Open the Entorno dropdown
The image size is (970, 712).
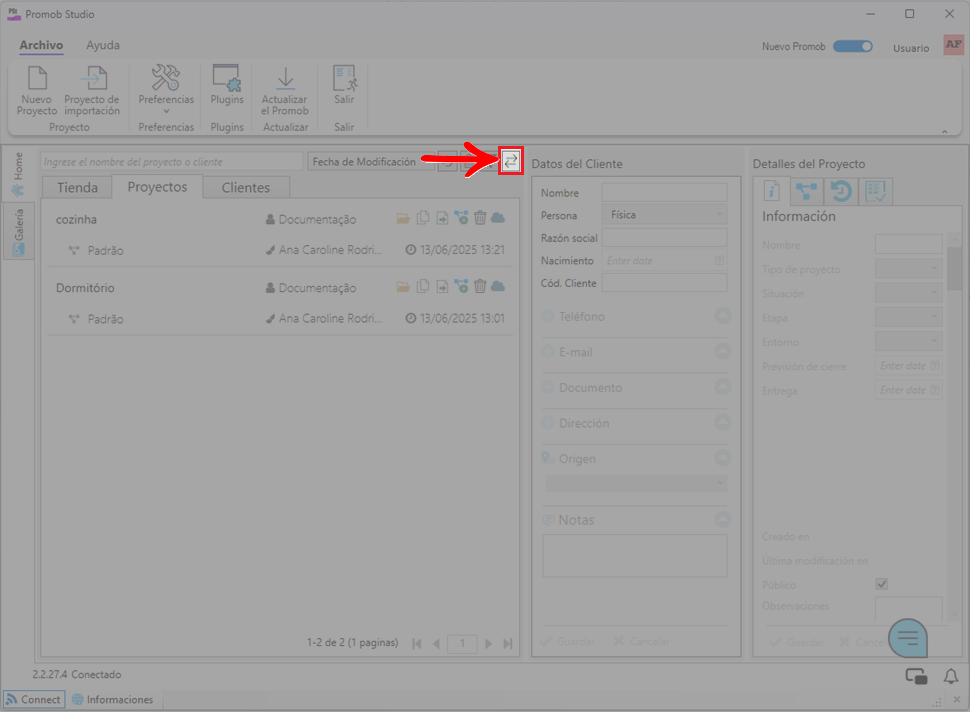point(908,341)
